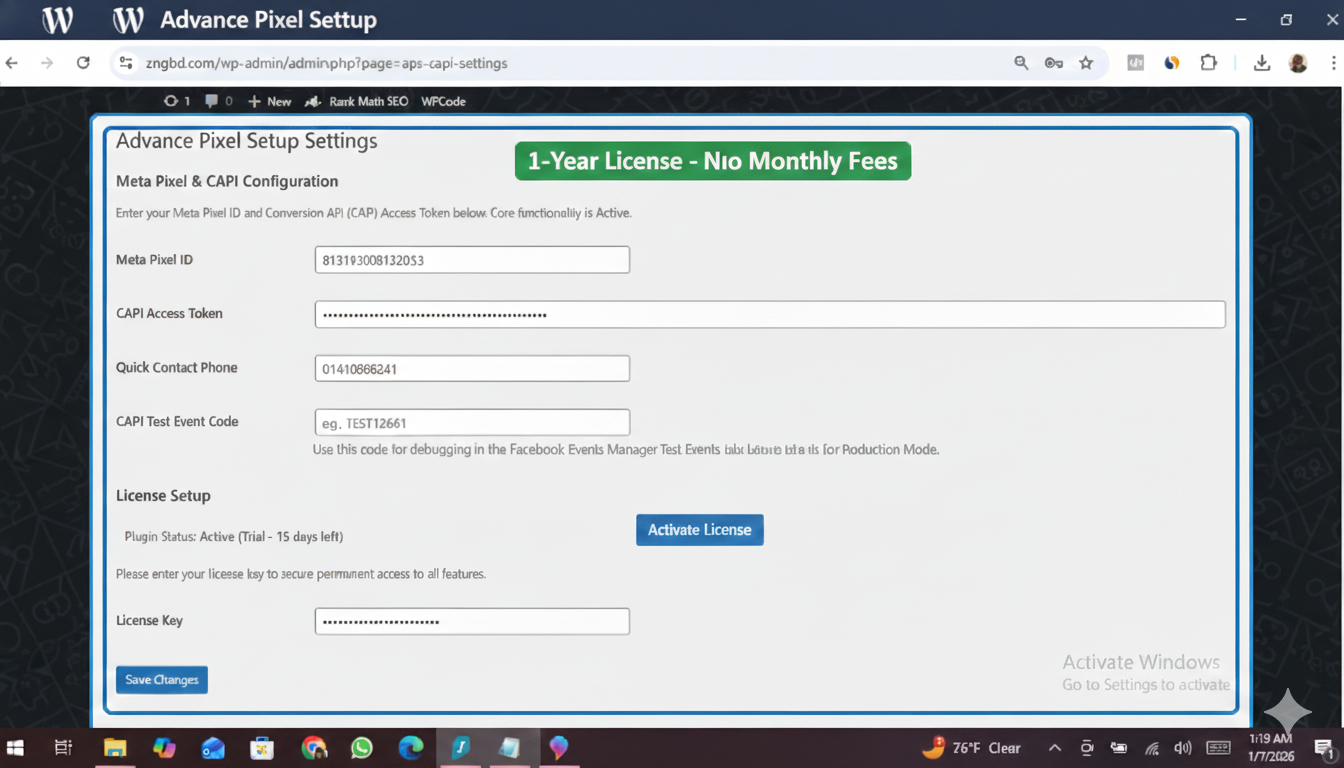The image size is (1344, 768).
Task: Open the orange-blue swirl extension icon
Action: [x=1172, y=63]
